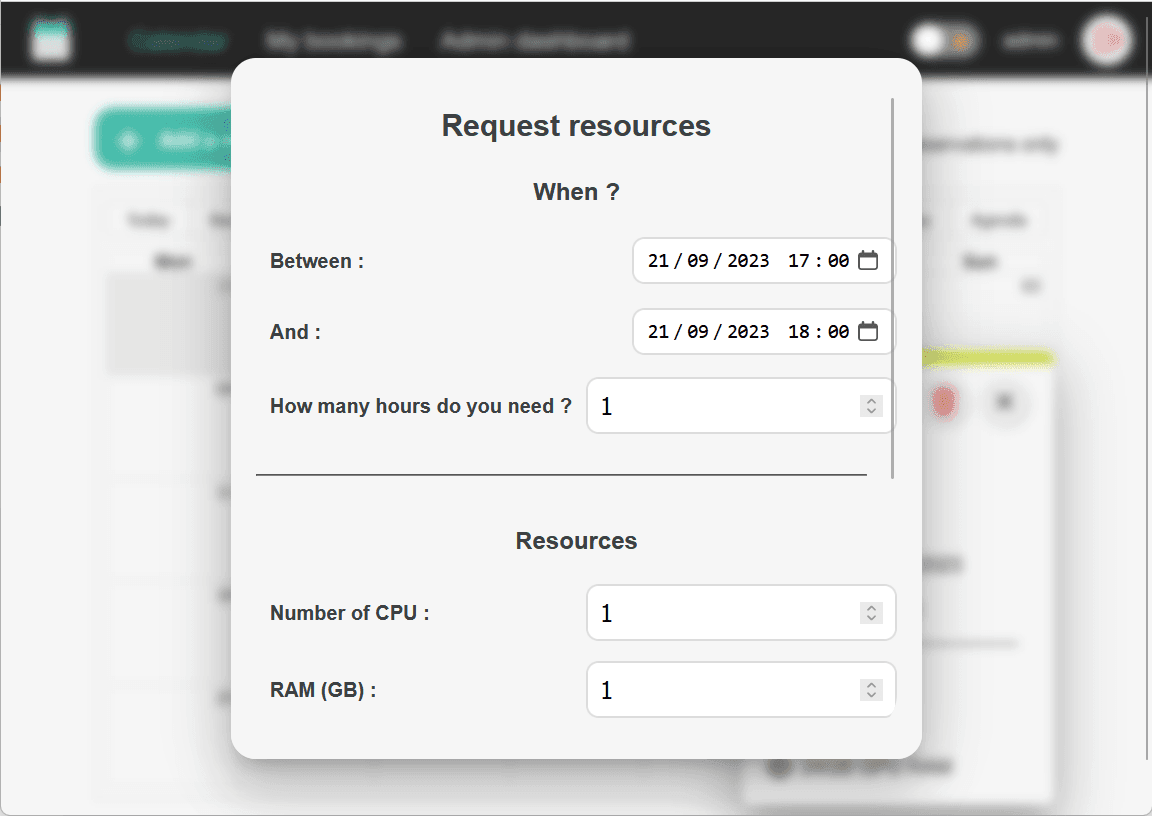Select the hour segment in the And date

point(799,331)
